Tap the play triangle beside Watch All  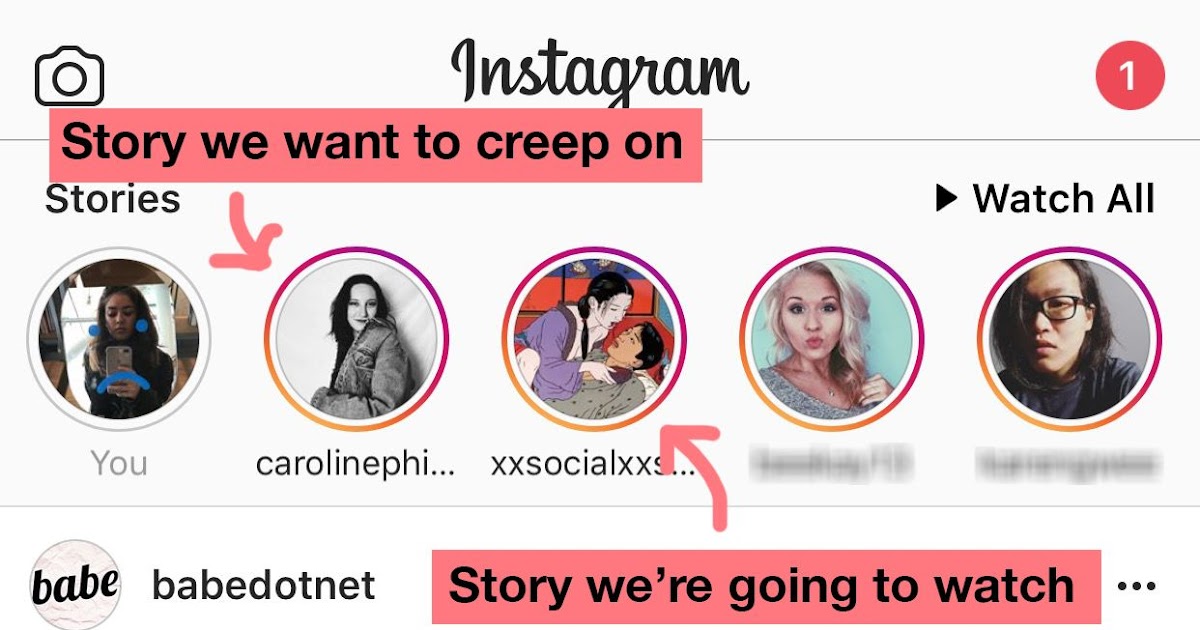coord(946,198)
